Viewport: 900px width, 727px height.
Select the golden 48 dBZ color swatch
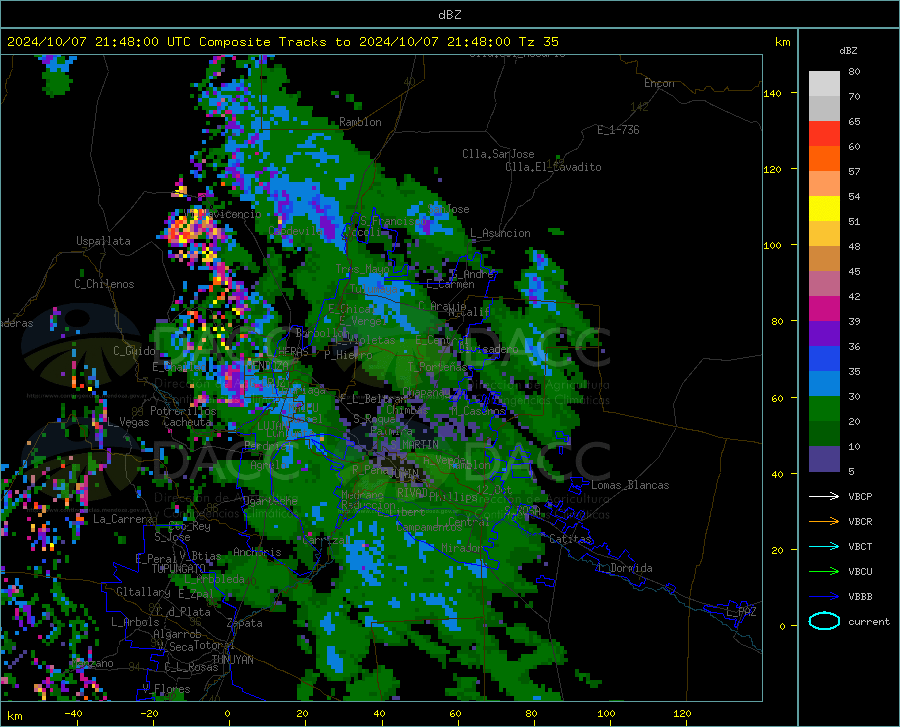(x=824, y=234)
